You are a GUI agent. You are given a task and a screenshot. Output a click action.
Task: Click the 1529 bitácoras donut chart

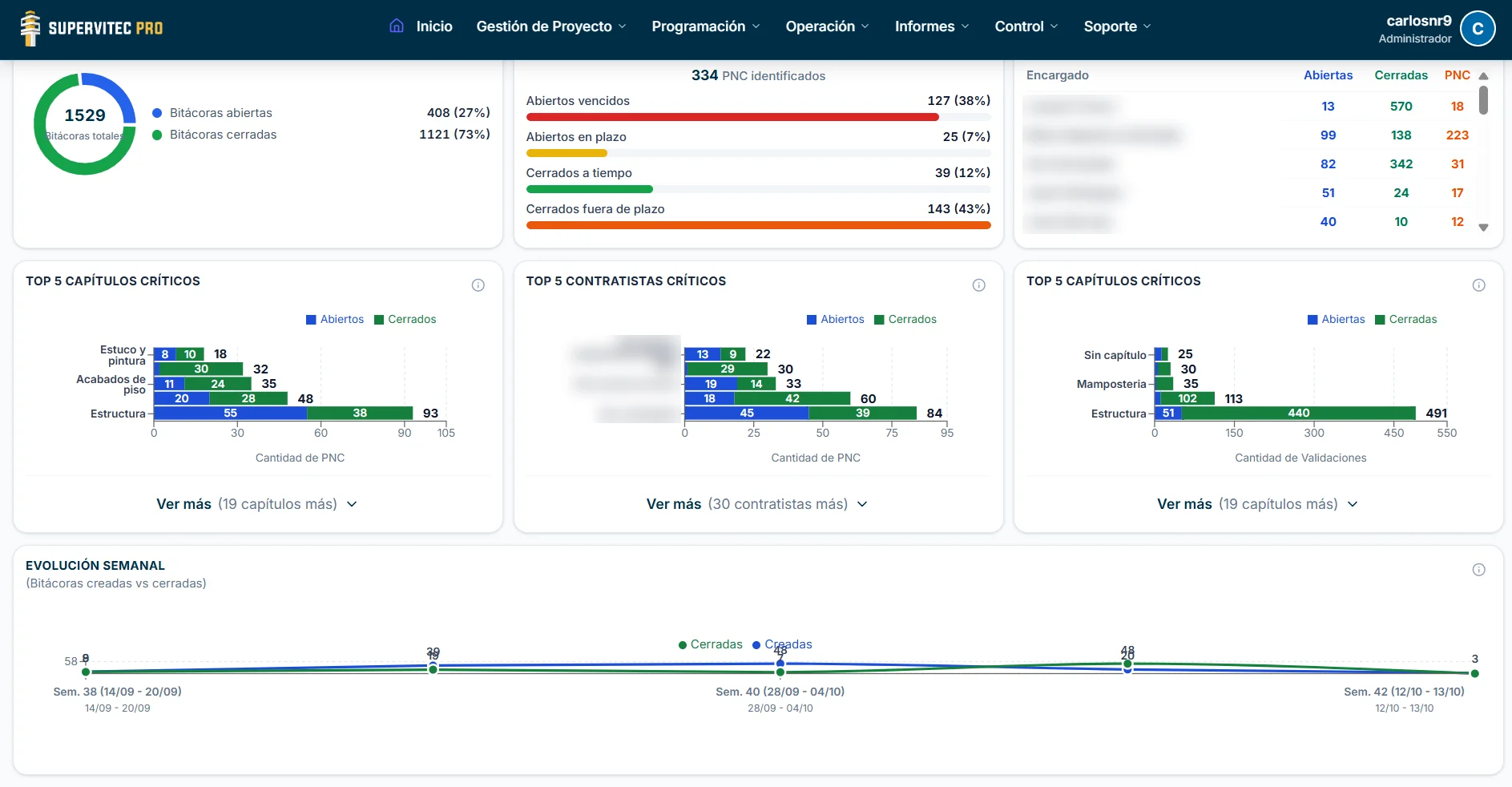85,124
